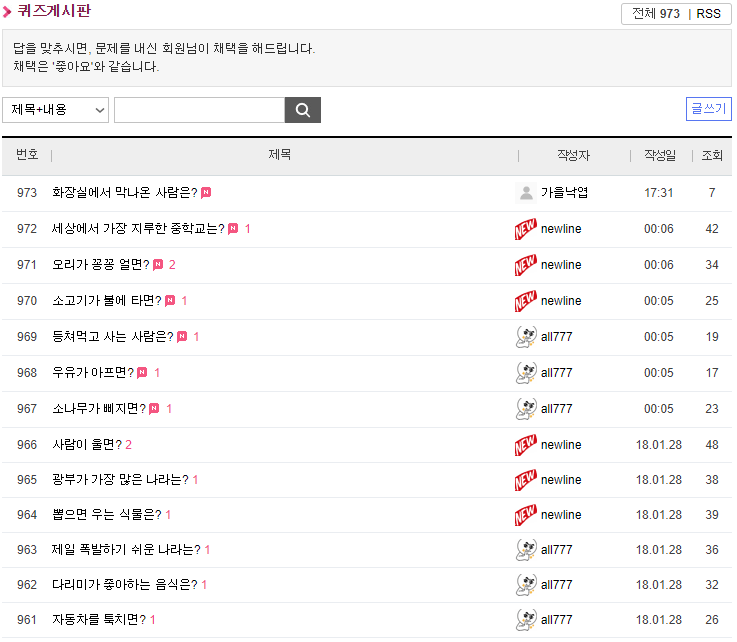Click the new-post badge beside 우유가 아프면?

pos(142,373)
